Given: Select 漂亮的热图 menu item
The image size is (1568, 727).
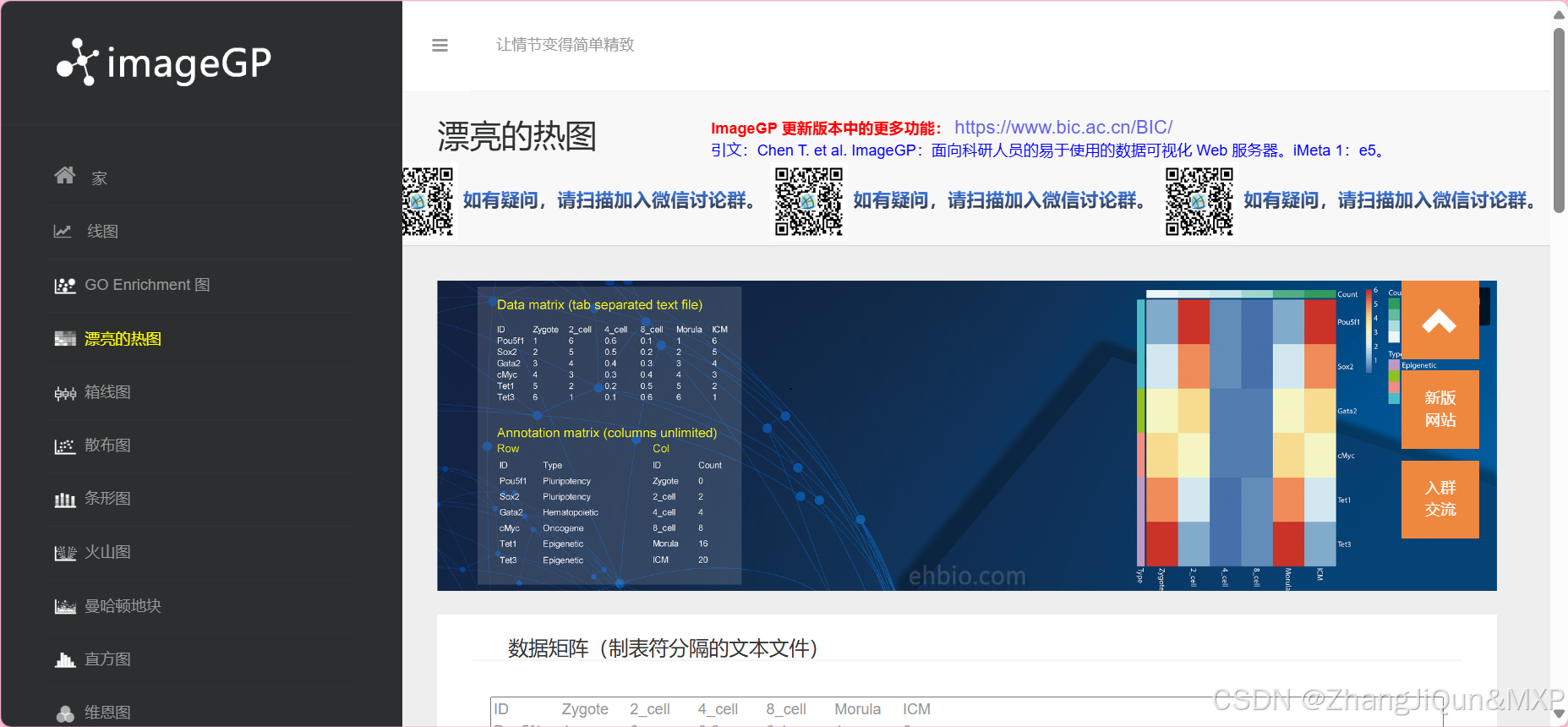Looking at the screenshot, I should click(123, 339).
